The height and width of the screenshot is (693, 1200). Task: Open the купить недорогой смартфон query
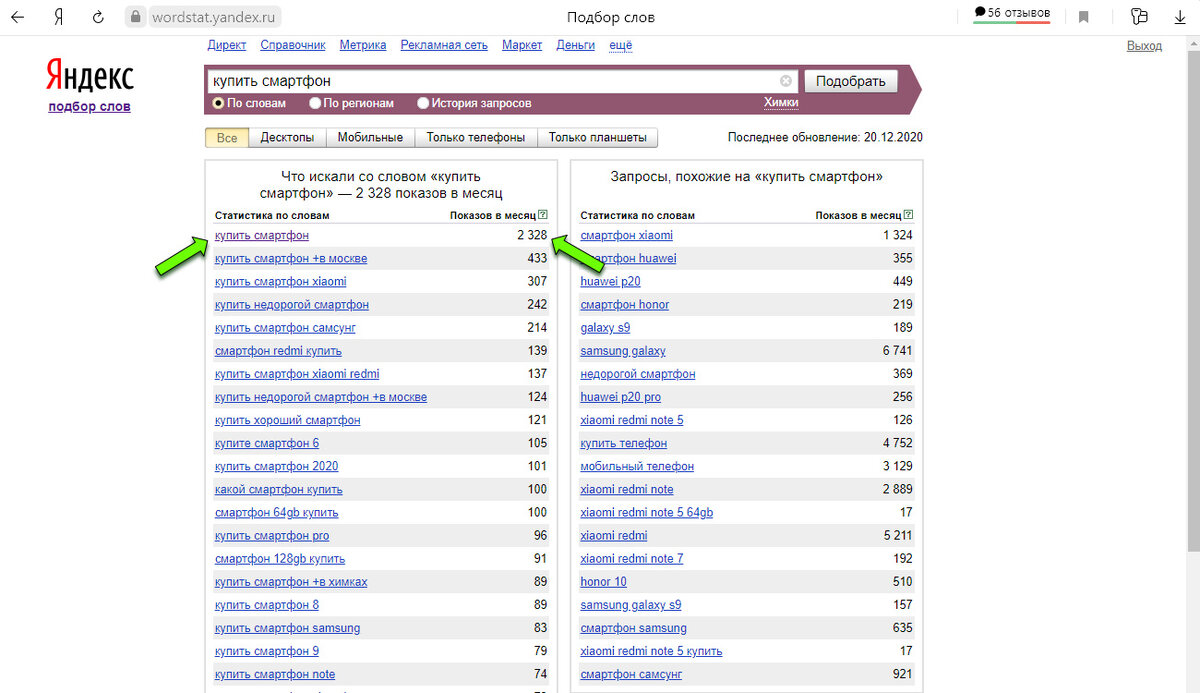[291, 305]
